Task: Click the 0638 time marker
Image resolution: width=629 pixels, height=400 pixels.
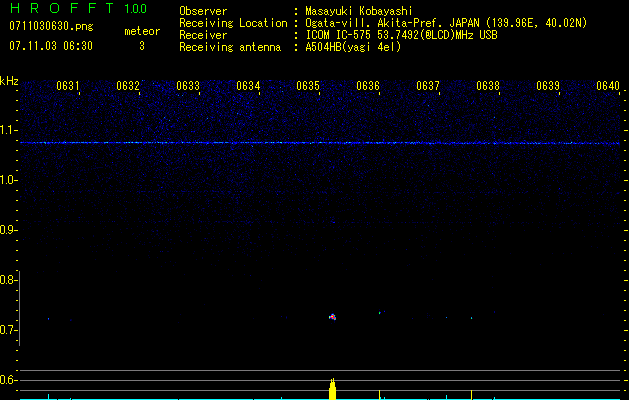Action: 488,86
